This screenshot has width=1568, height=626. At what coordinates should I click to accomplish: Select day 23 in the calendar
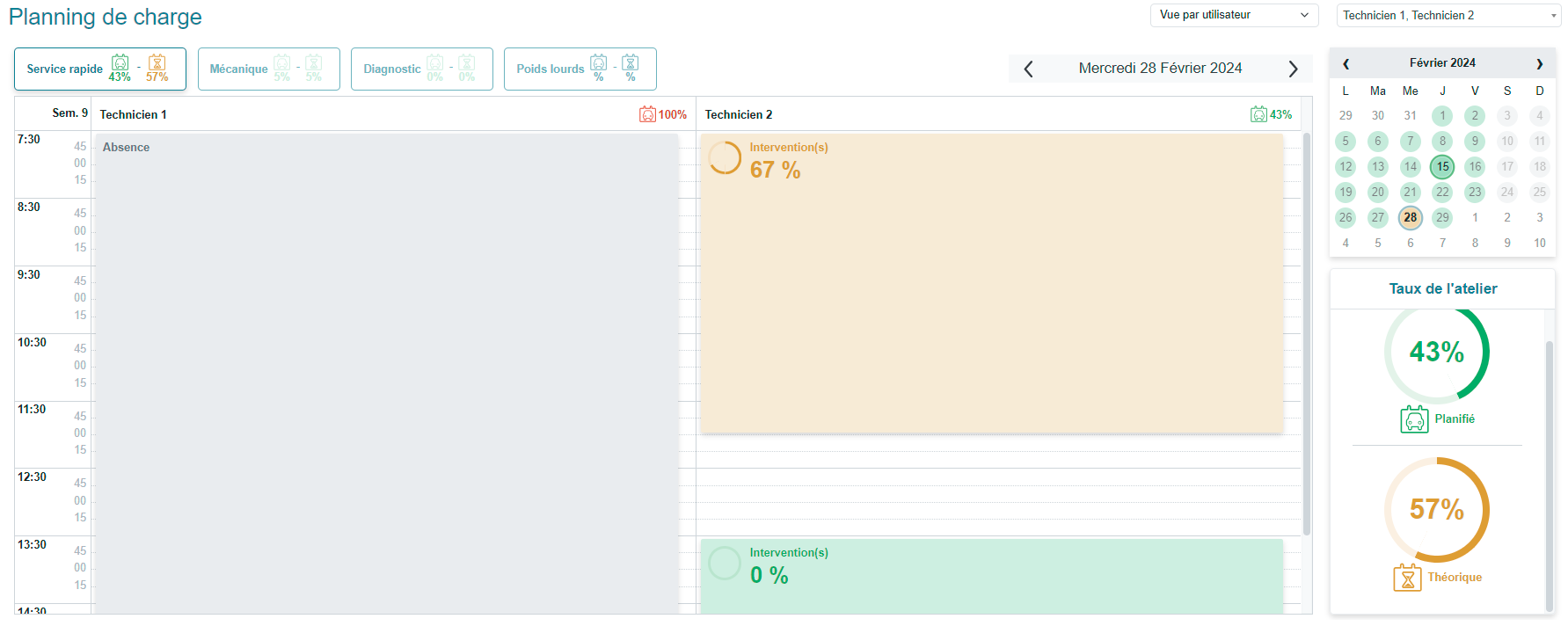tap(1475, 192)
